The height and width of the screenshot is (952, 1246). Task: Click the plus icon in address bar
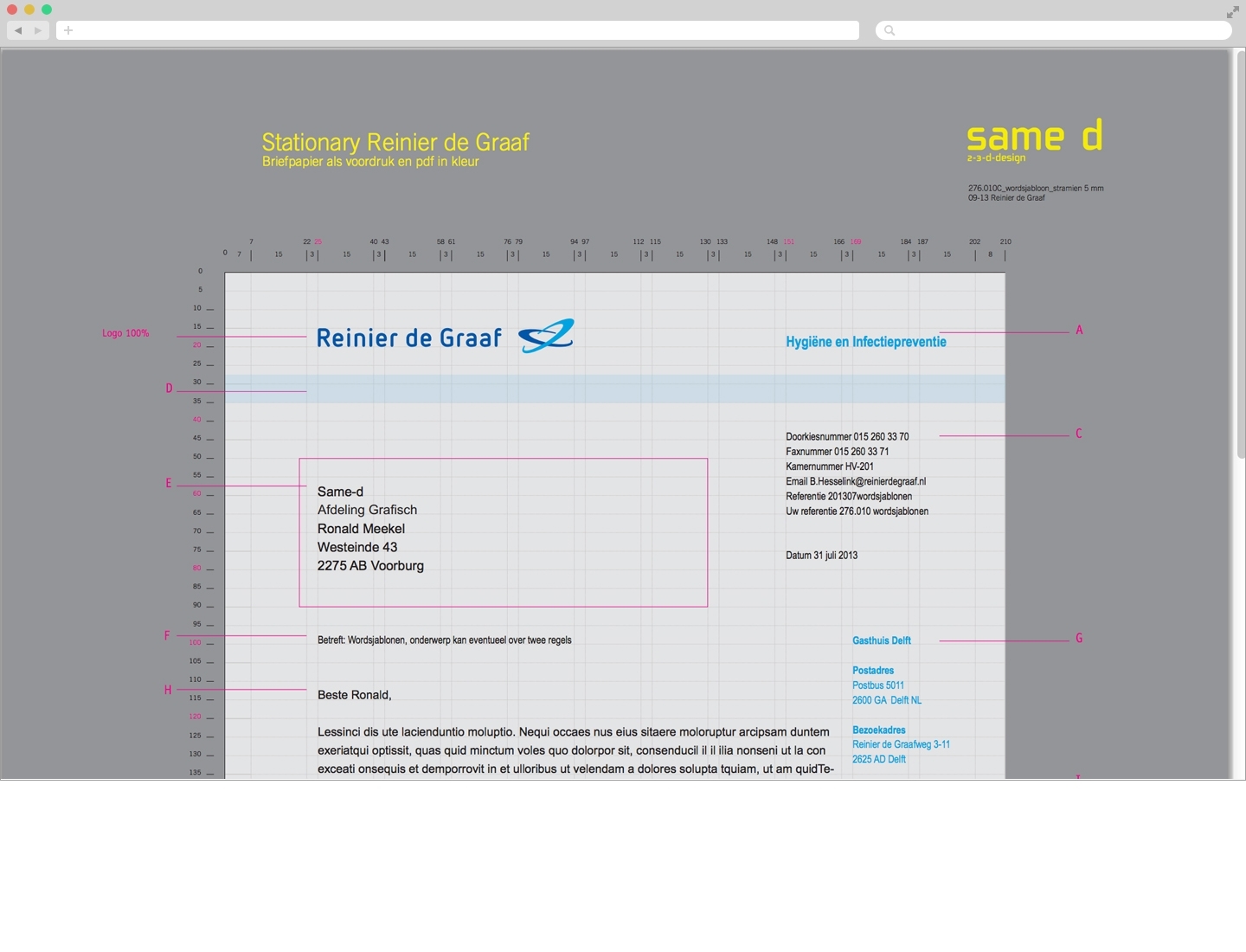[x=68, y=30]
